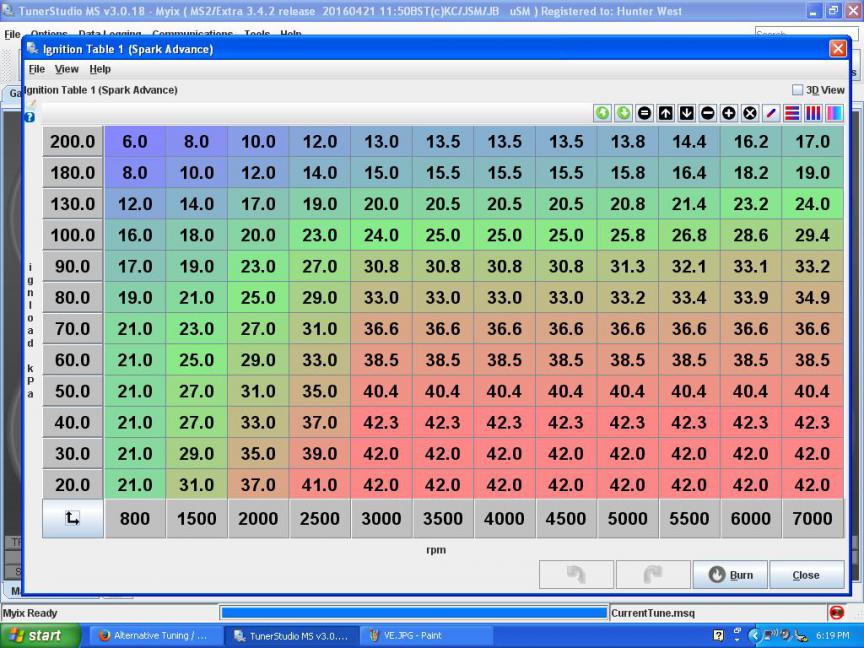864x648 pixels.
Task: Click the table axis swap icon
Action: [x=73, y=518]
